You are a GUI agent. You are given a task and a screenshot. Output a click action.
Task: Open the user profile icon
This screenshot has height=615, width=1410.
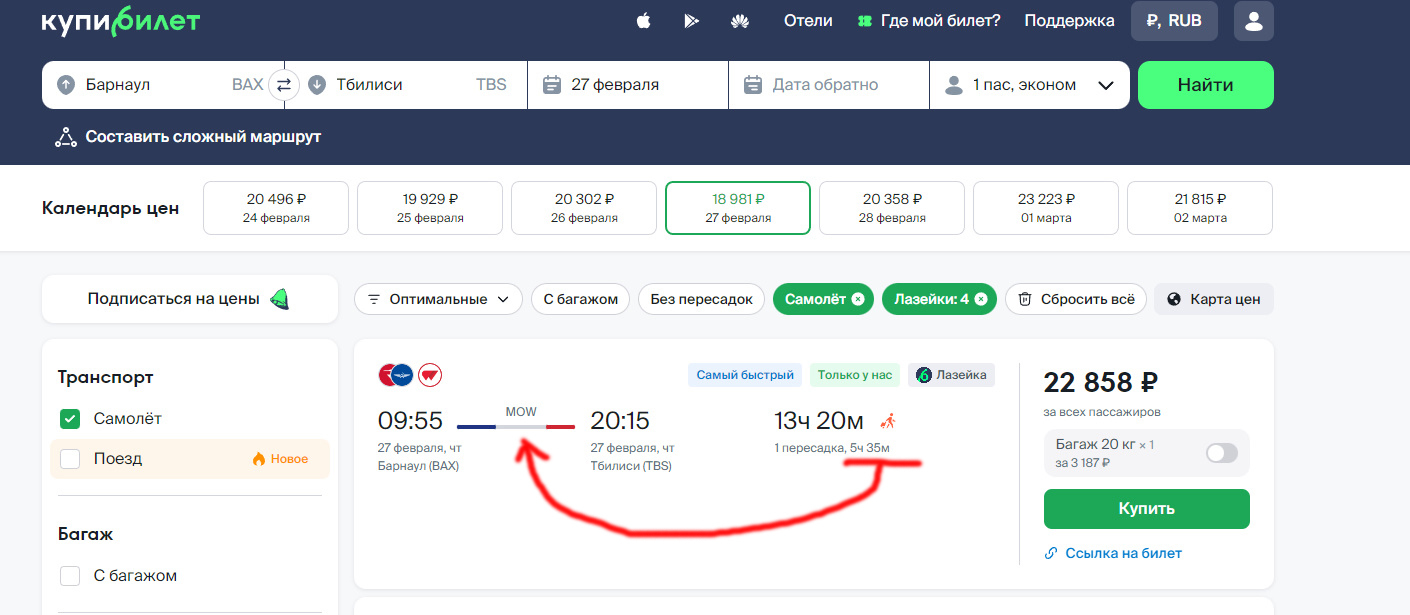[1254, 21]
